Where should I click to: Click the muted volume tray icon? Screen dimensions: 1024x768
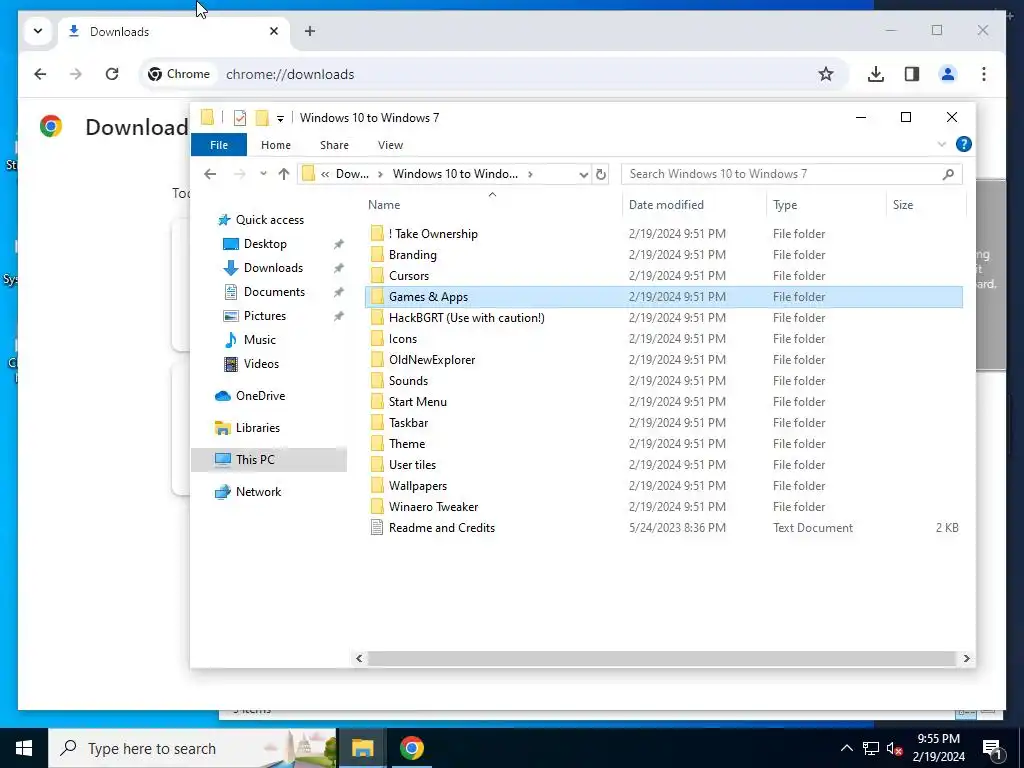[x=894, y=748]
